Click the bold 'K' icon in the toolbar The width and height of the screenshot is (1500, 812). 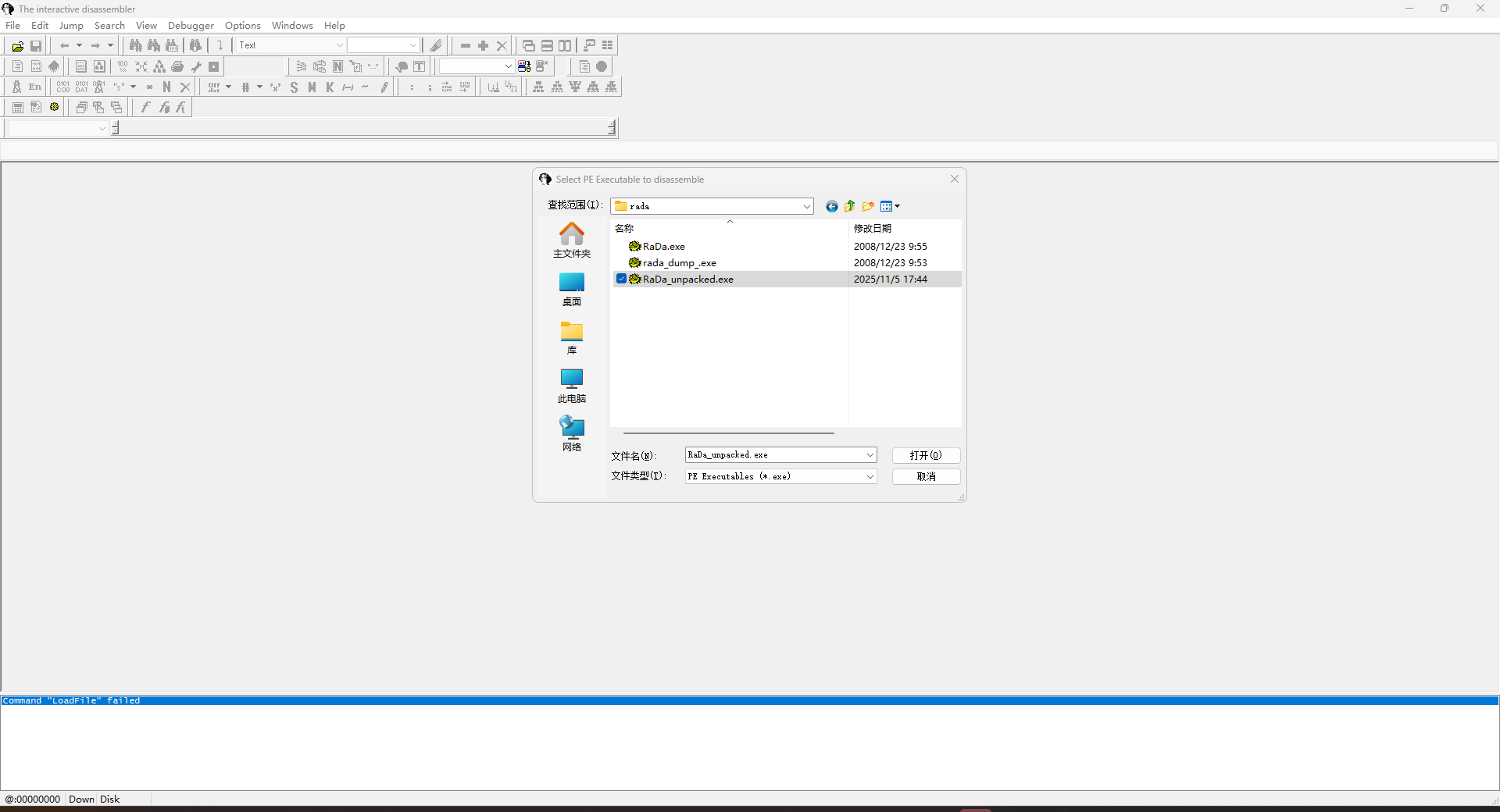click(330, 87)
